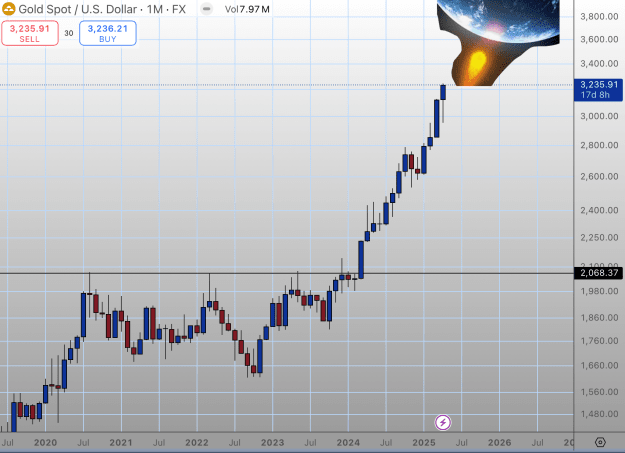Click the 3,236.21 BUY button
Viewport: 625px width, 453px height.
point(108,33)
